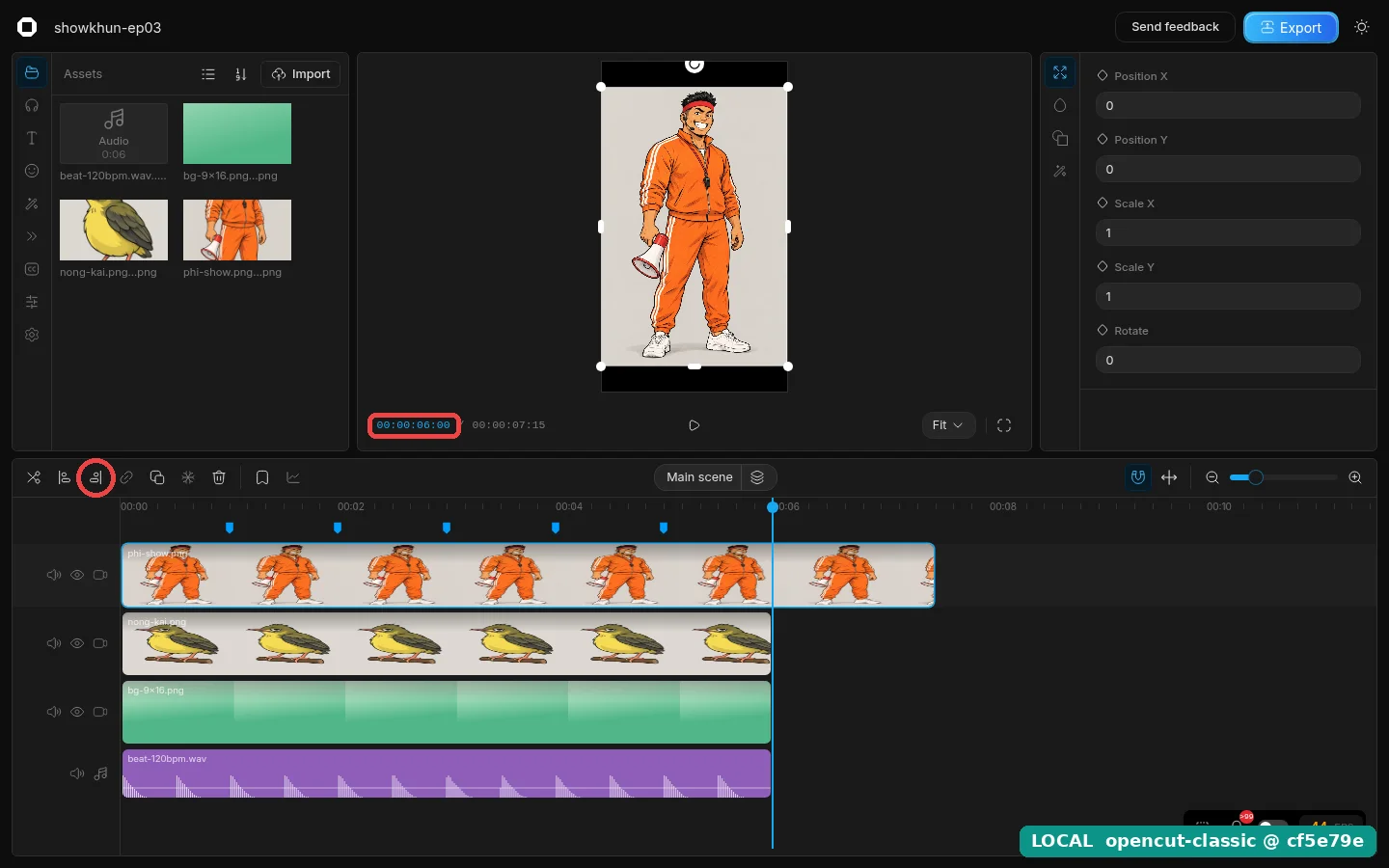Open the assets sort options
1389x868 pixels.
click(x=241, y=74)
